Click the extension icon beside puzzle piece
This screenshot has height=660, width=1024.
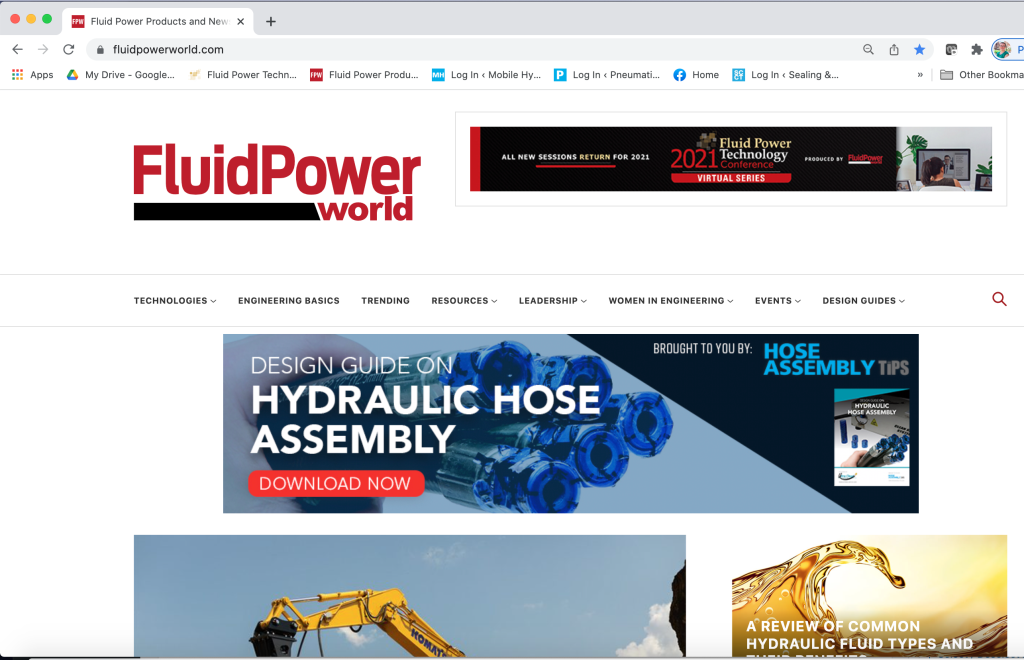tap(952, 50)
